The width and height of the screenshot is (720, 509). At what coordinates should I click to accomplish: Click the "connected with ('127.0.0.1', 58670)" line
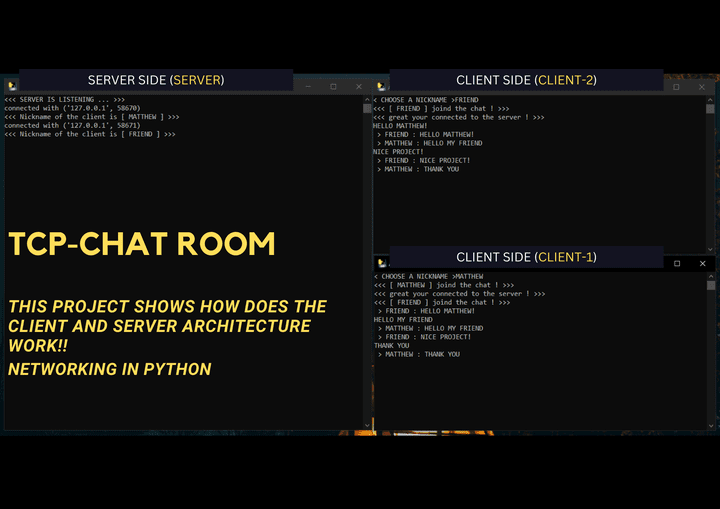pyautogui.click(x=72, y=108)
